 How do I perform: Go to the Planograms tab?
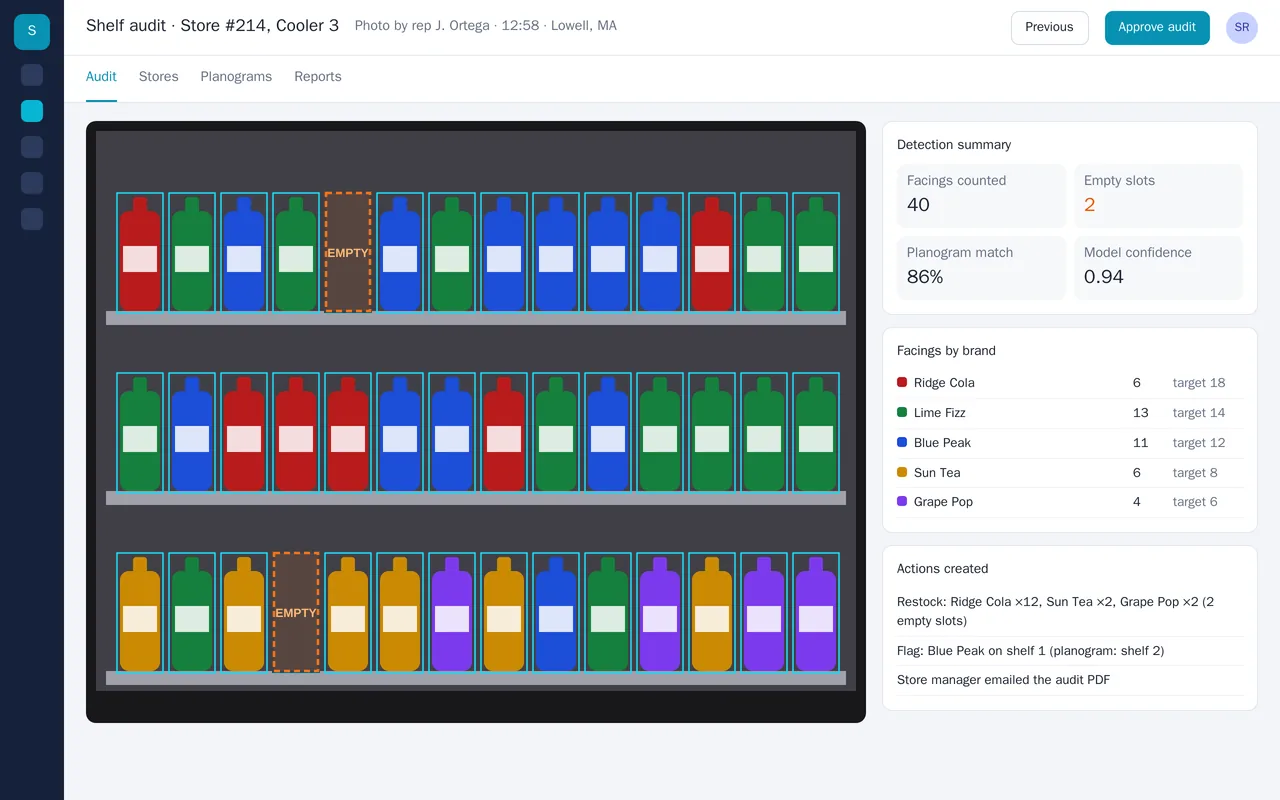(x=236, y=77)
